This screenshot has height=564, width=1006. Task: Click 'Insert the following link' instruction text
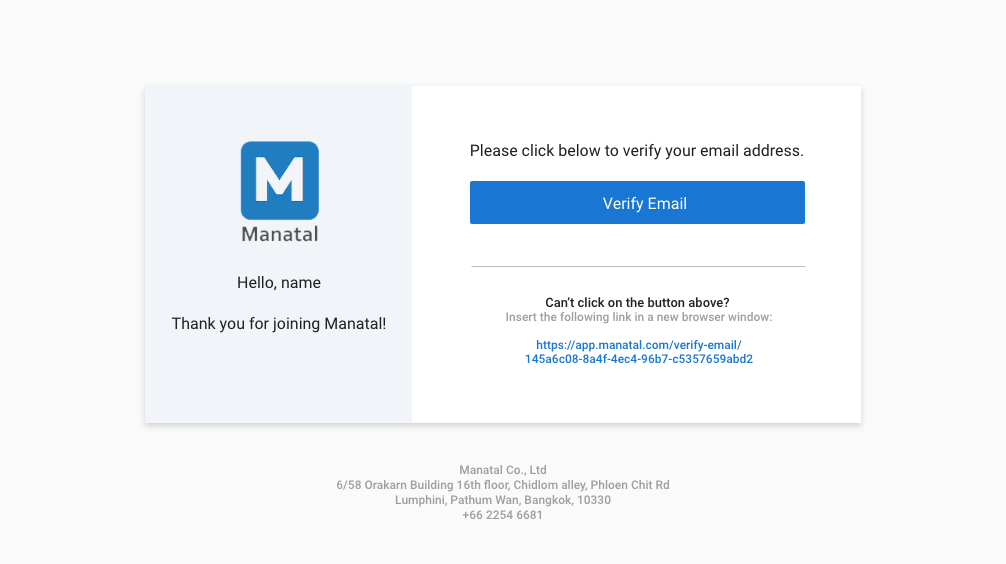click(x=638, y=317)
